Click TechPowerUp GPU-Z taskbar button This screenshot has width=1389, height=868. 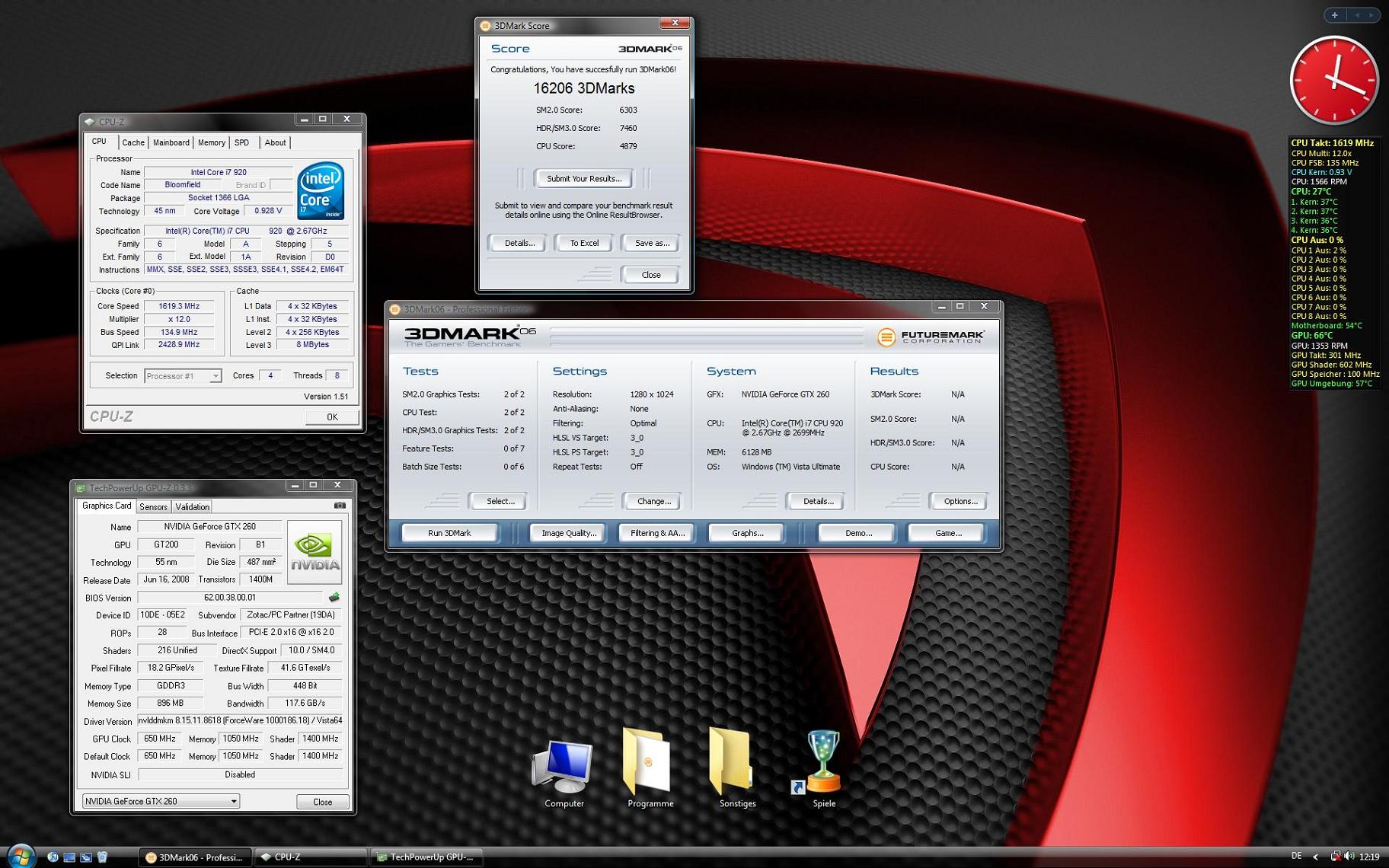click(x=426, y=857)
